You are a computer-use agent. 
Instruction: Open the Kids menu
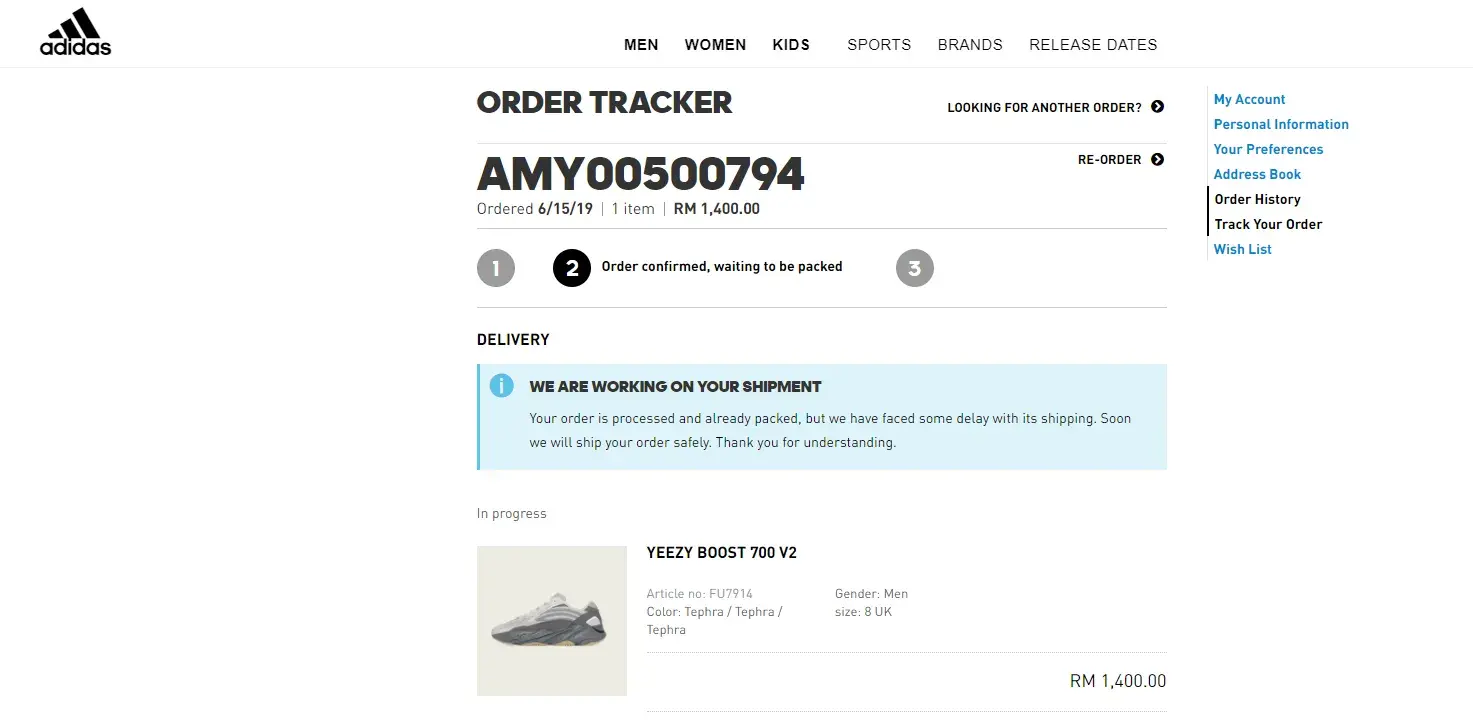791,45
